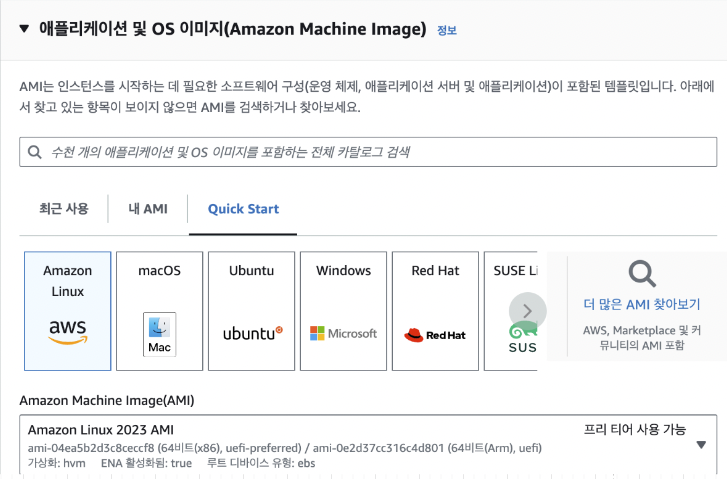Choose the Amazon Linux AMI card
The image size is (727, 479).
click(x=68, y=311)
